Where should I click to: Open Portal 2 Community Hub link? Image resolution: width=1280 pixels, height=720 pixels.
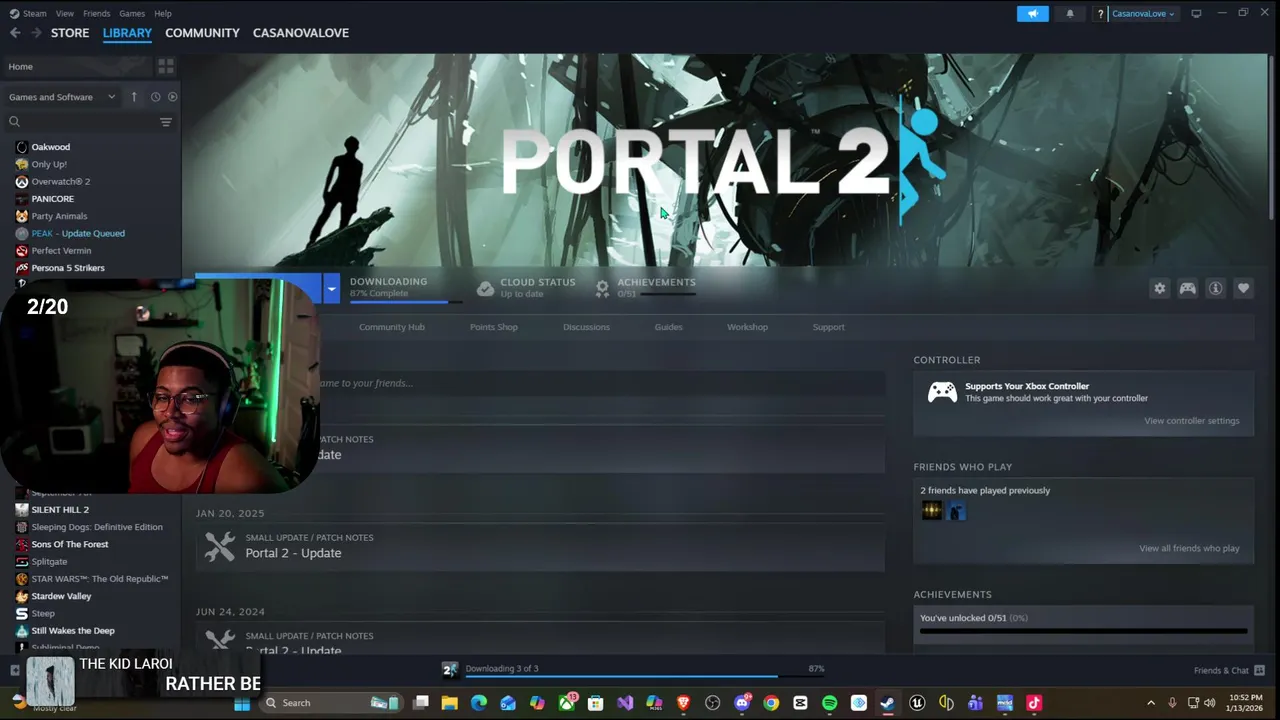pos(392,327)
